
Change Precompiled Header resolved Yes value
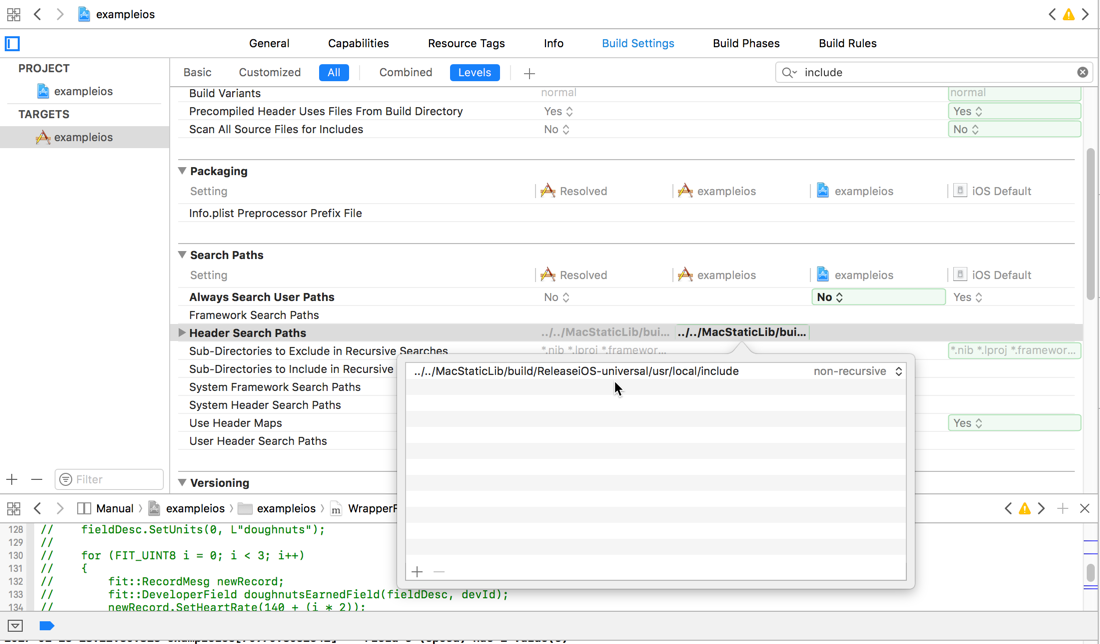click(558, 112)
